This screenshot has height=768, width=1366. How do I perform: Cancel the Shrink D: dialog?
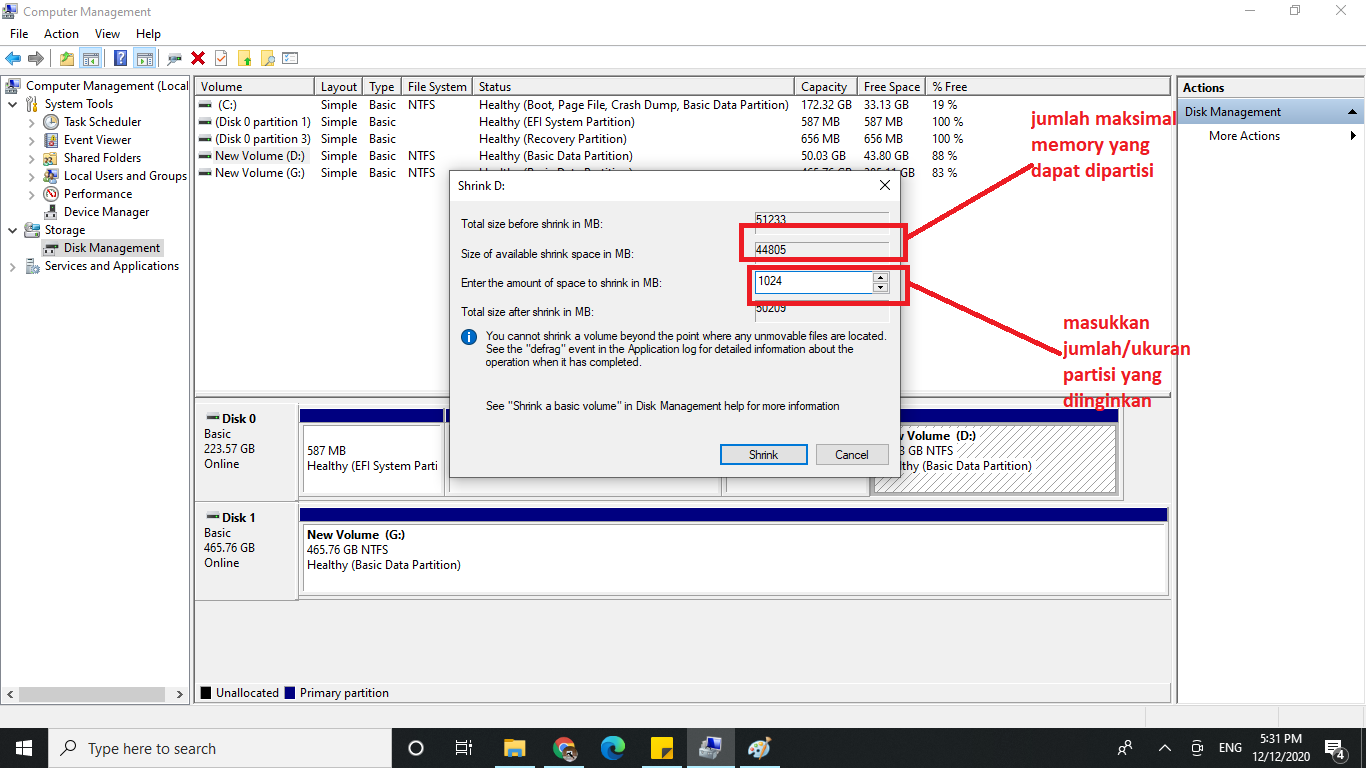(x=851, y=454)
